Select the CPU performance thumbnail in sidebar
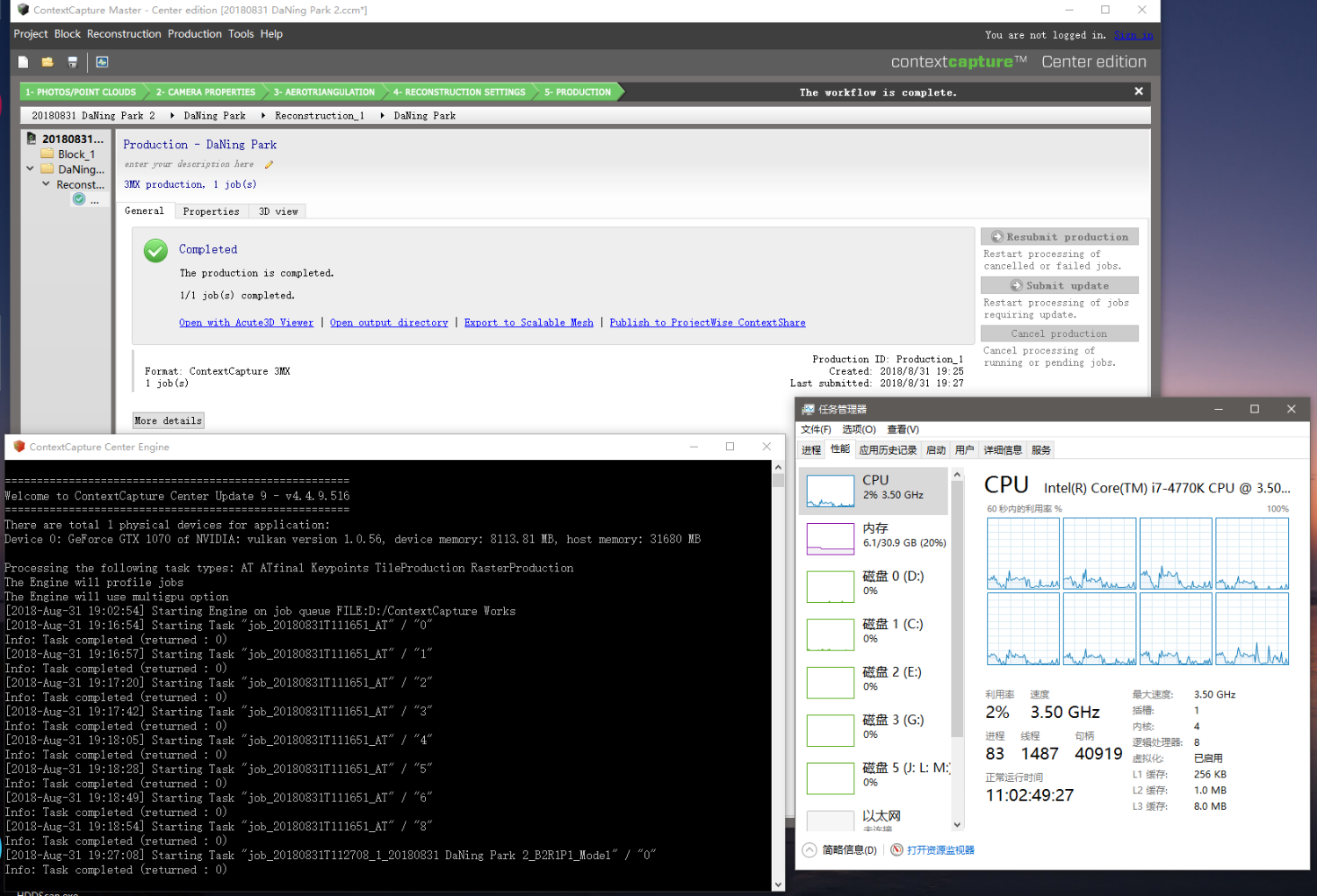The width and height of the screenshot is (1317, 896). point(831,491)
